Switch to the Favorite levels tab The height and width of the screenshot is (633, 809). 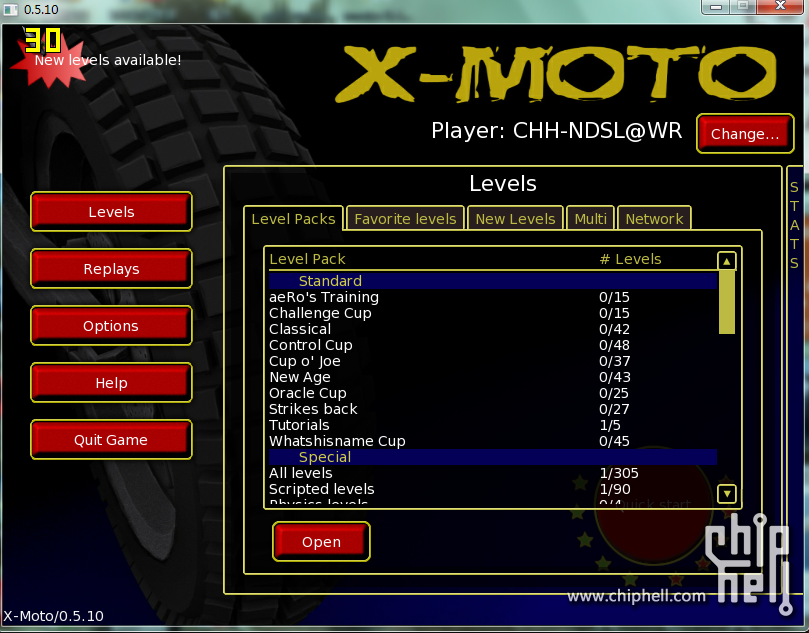pyautogui.click(x=406, y=219)
